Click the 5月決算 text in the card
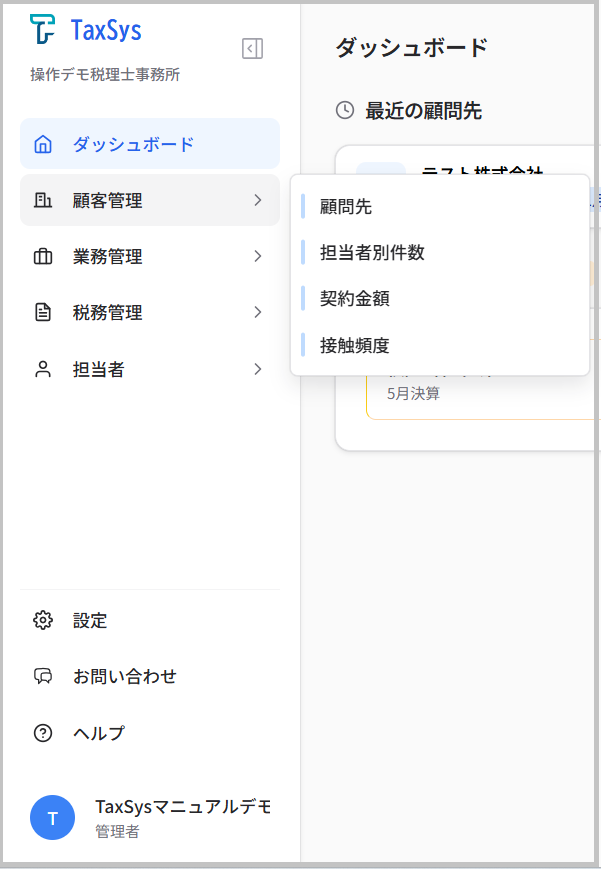Screen dimensions: 601x869 413,393
